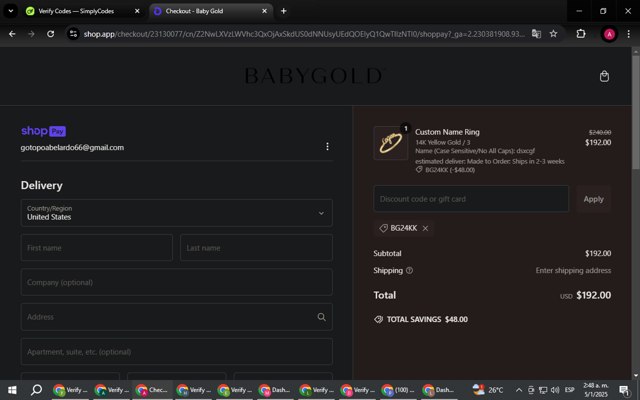This screenshot has width=640, height=400.
Task: Click the browser address bar URL
Action: (x=304, y=34)
